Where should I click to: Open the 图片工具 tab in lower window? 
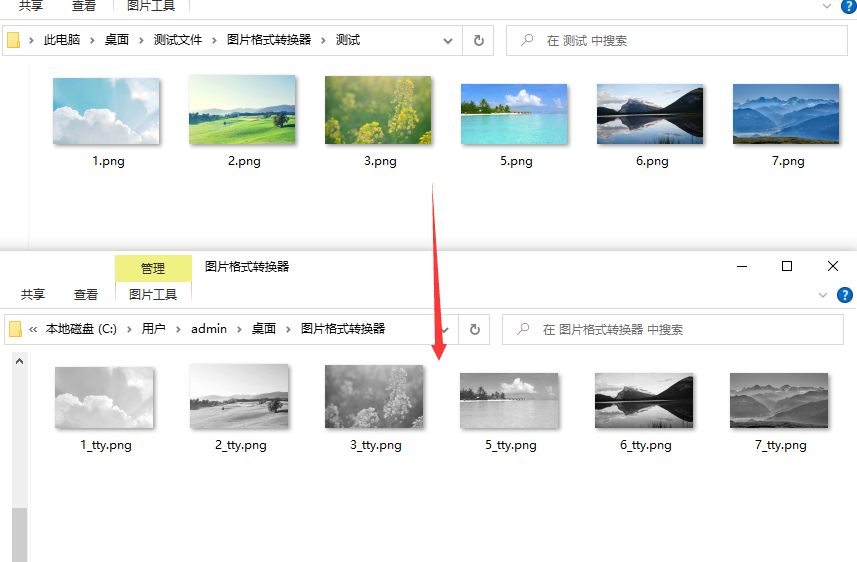pos(153,295)
